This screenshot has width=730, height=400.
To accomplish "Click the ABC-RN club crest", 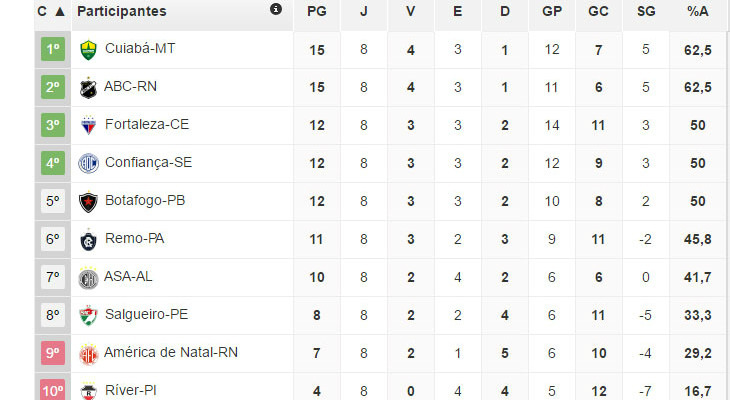I will [88, 87].
